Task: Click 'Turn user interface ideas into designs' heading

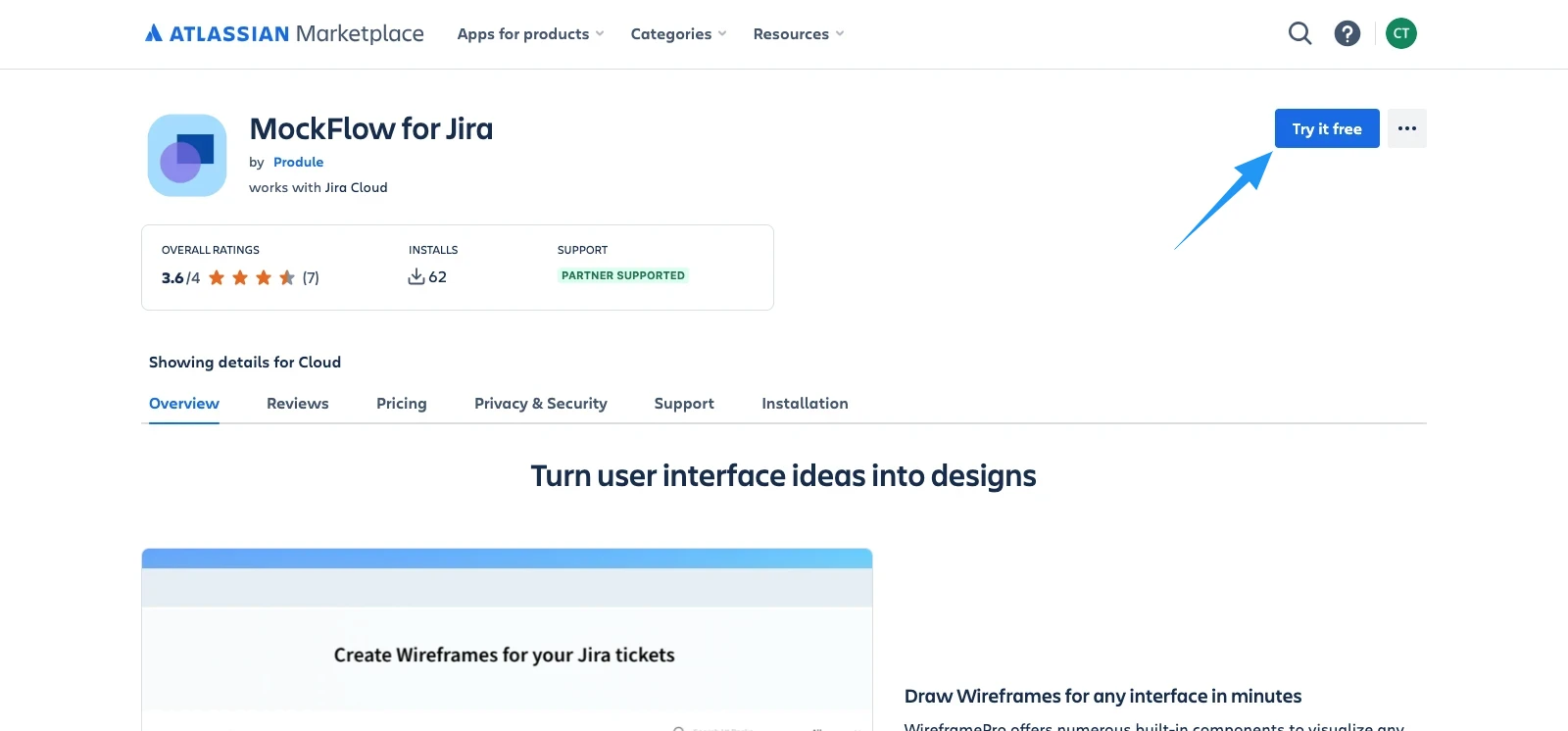Action: (x=783, y=476)
